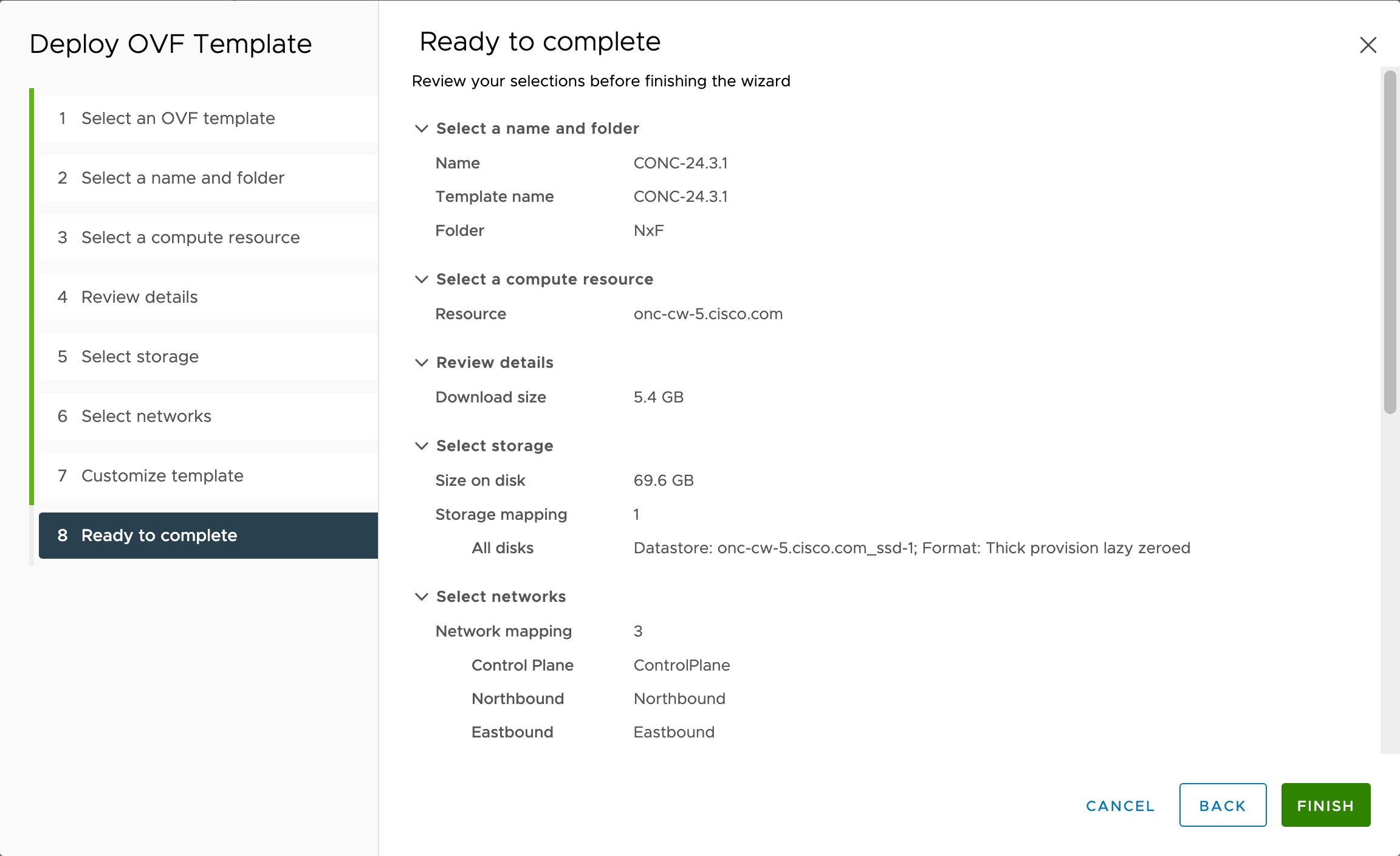Collapse the Select a name and folder section
The image size is (1400, 856).
[x=421, y=128]
